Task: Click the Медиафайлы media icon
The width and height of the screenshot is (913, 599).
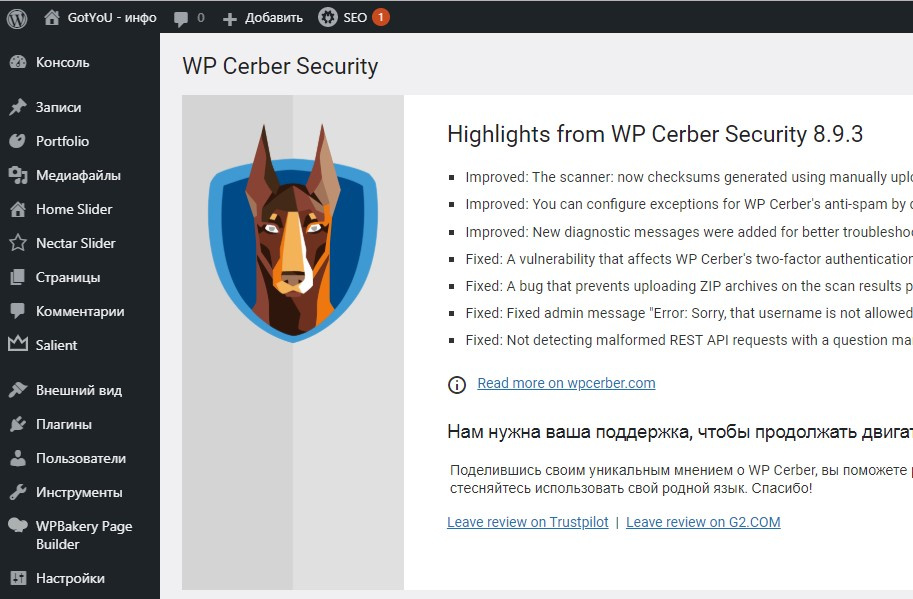Action: click(x=18, y=175)
